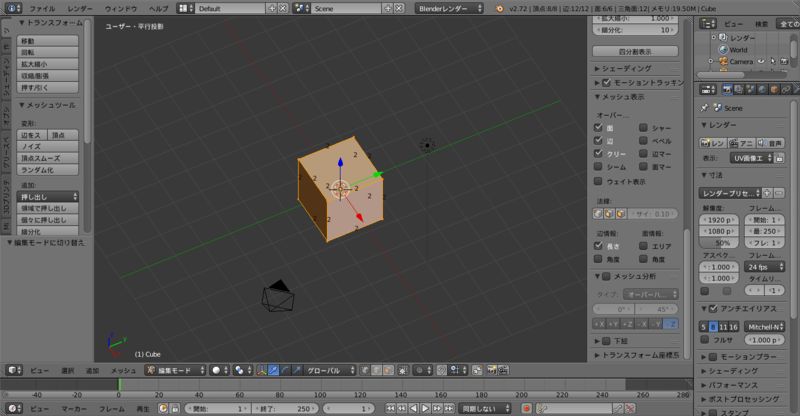Image resolution: width=800 pixels, height=416 pixels.
Task: Uncheck the 長さ edge length checkbox
Action: pyautogui.click(x=598, y=246)
